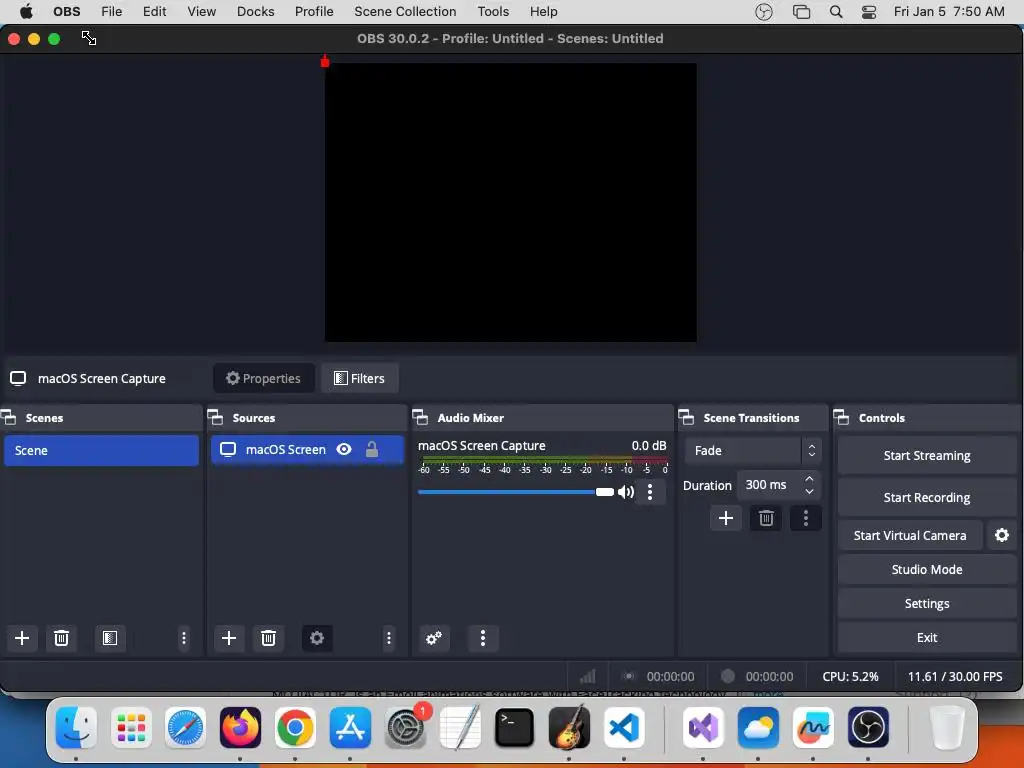Open Spotlight search in menu bar

point(836,12)
